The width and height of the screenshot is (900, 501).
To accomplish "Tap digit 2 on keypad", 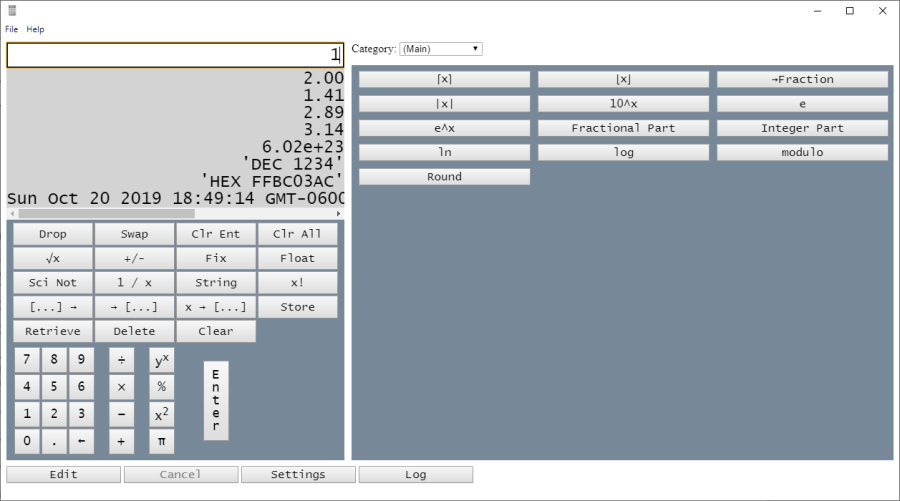I will click(54, 414).
